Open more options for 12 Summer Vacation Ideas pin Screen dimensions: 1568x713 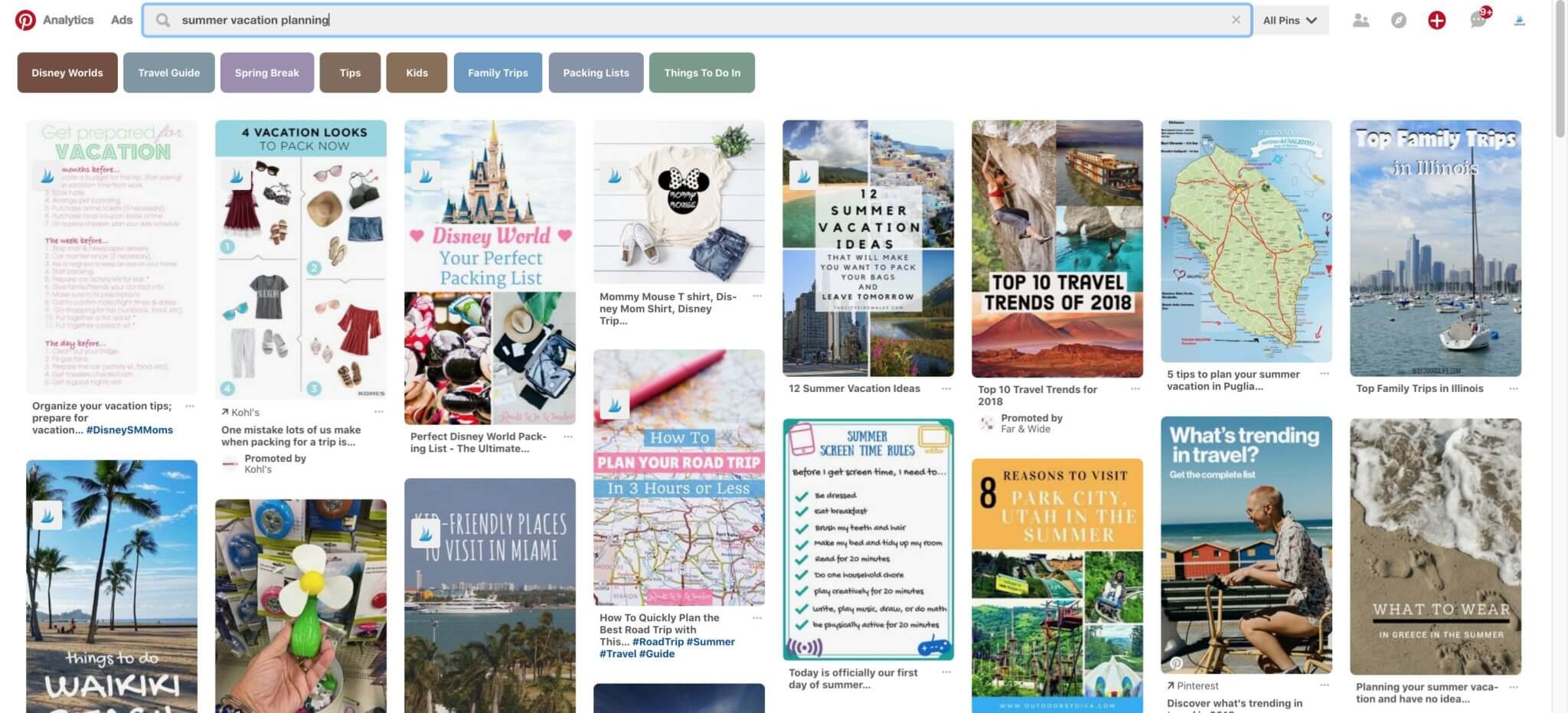click(946, 388)
